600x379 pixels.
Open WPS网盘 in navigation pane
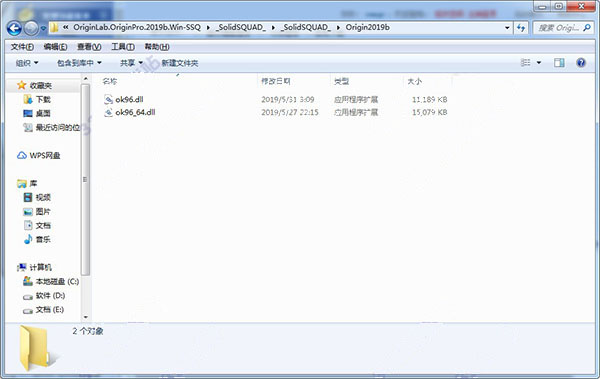pos(45,155)
